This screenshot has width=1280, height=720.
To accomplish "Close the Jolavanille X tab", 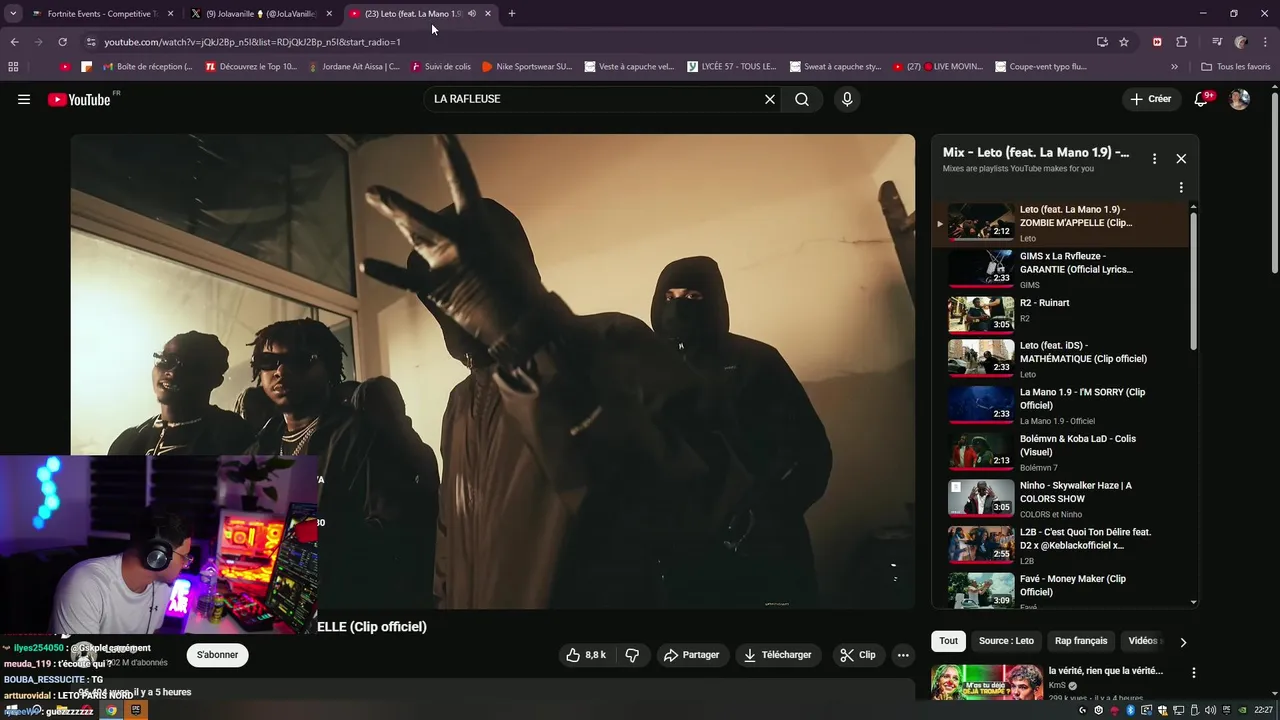I will pyautogui.click(x=329, y=14).
